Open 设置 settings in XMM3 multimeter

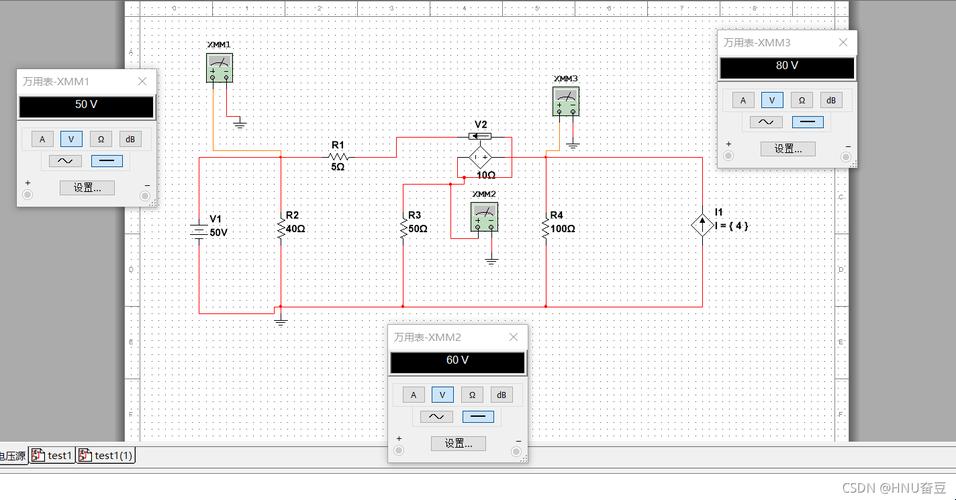pos(788,148)
